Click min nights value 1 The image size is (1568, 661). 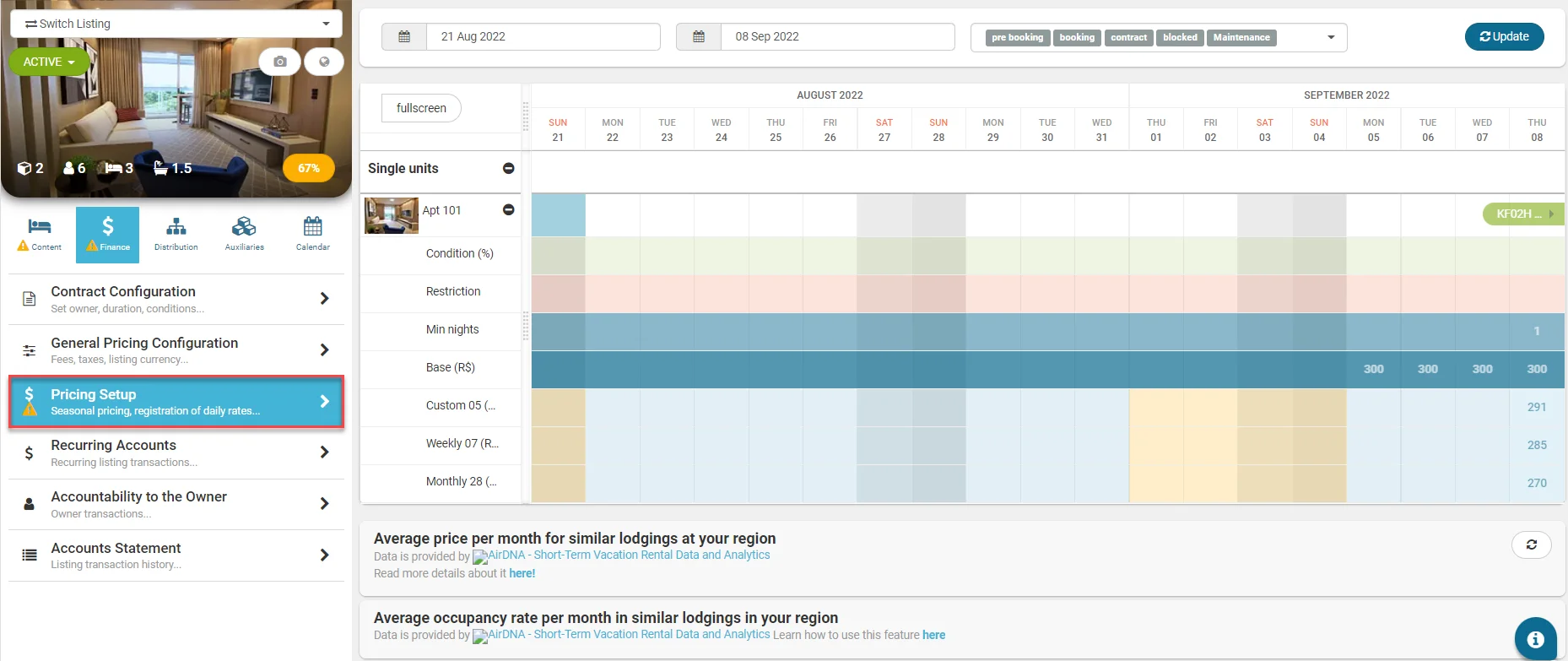click(x=1537, y=331)
